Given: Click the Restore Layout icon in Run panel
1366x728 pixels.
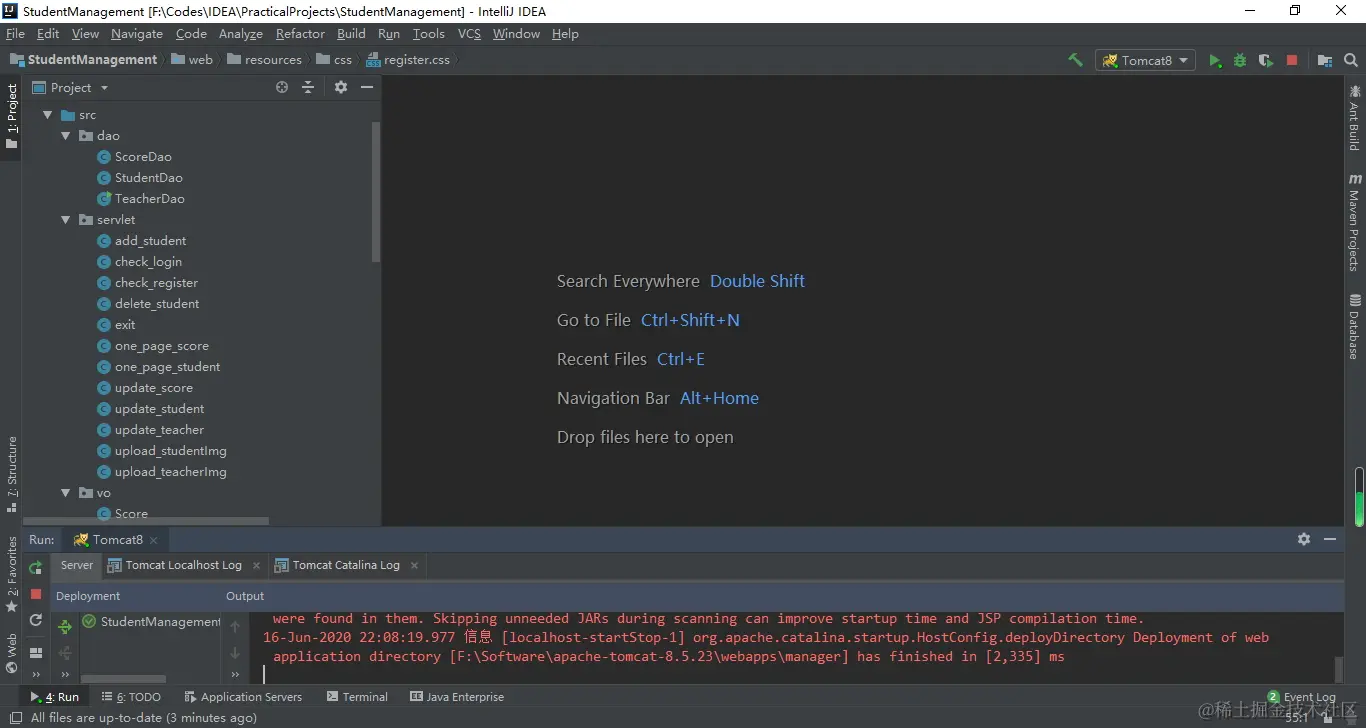Looking at the screenshot, I should tap(36, 653).
